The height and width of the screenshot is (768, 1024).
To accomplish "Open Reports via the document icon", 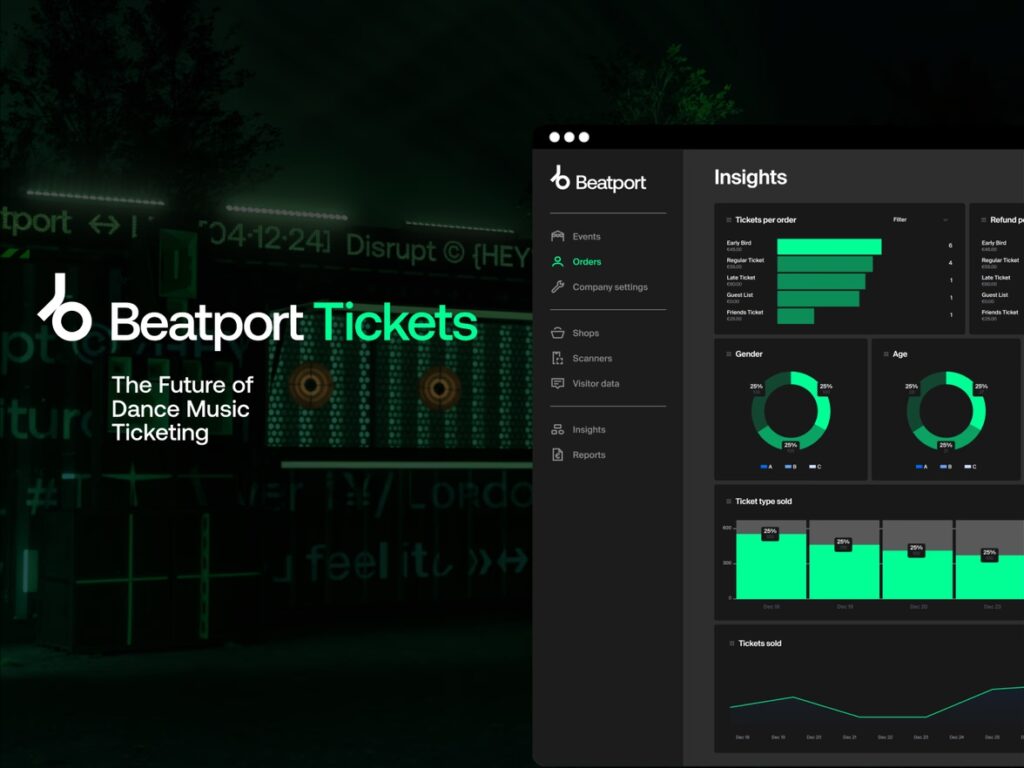I will pos(557,454).
